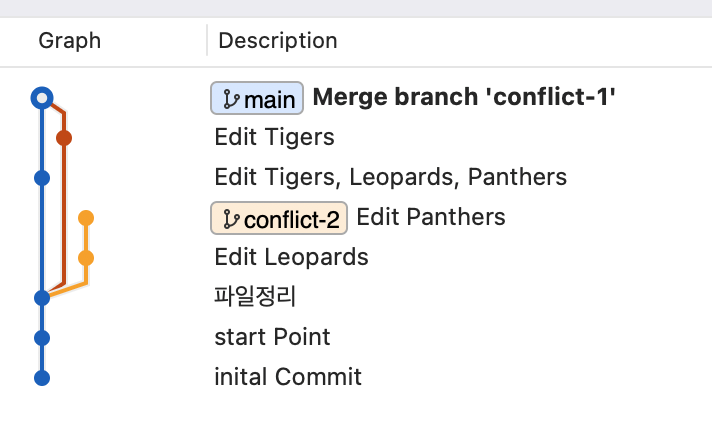Click the blue Edit Tigers, Leopards, Panthers node

click(x=42, y=178)
